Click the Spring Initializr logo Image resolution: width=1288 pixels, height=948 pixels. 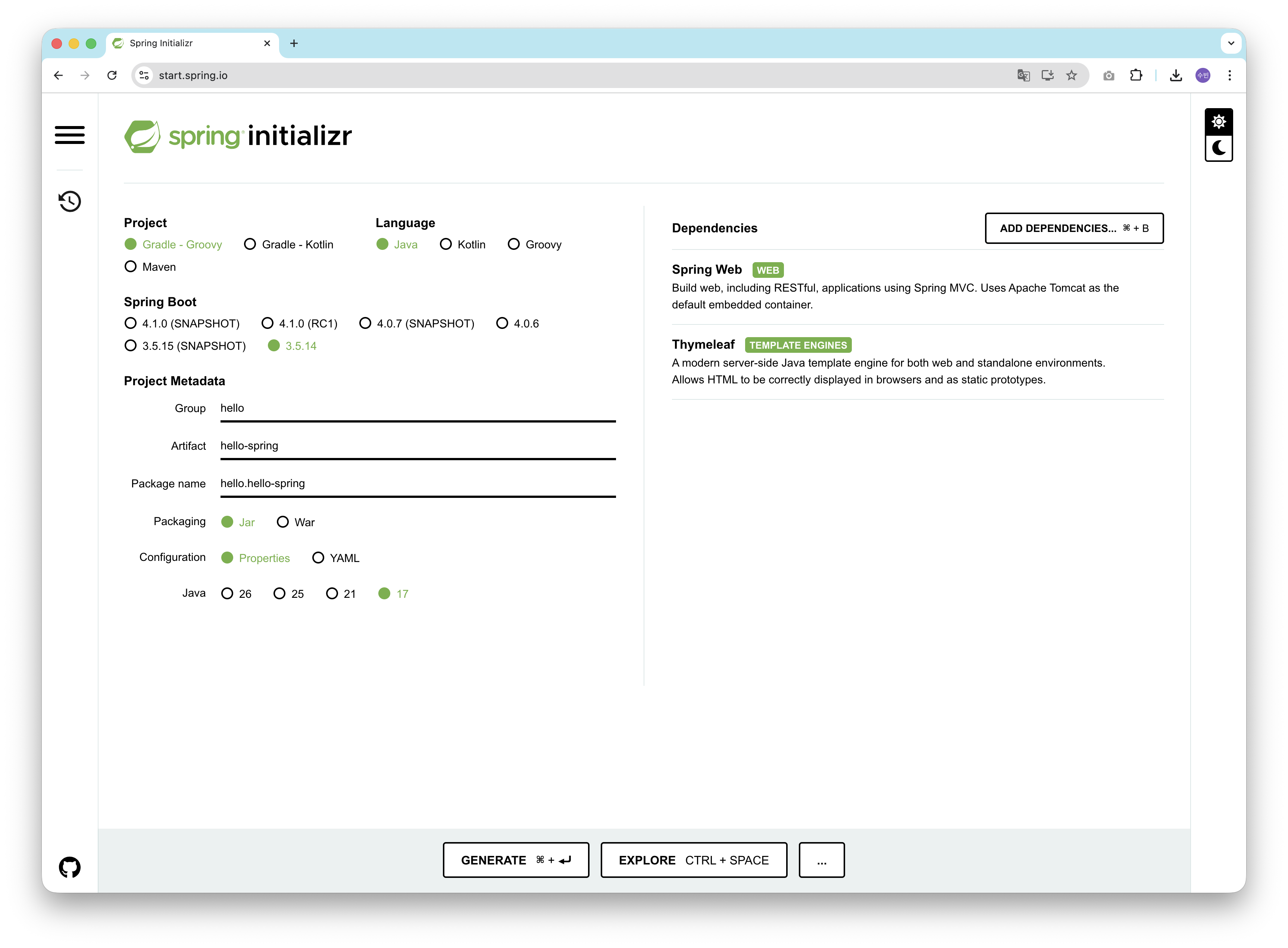tap(238, 136)
